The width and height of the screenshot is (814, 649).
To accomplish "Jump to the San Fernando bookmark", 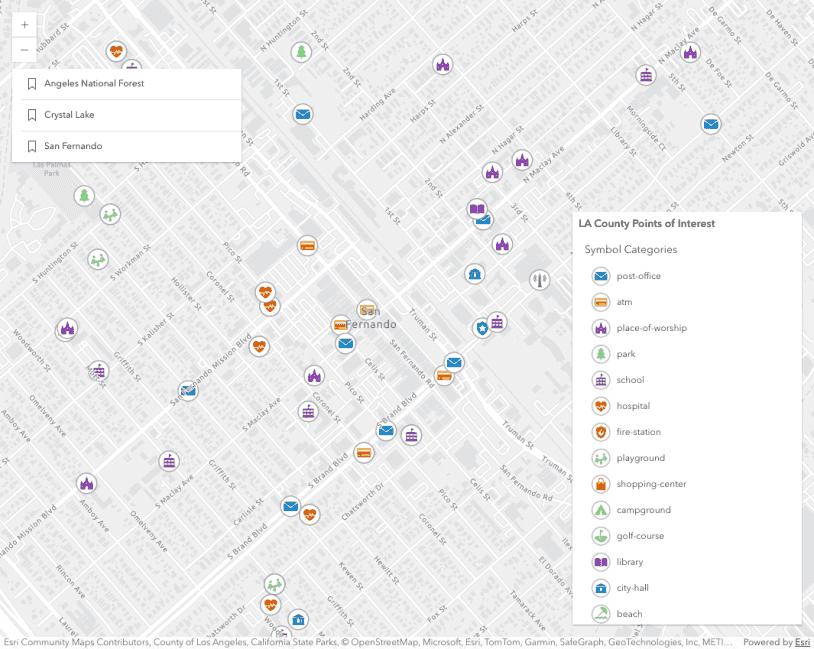I will (x=73, y=146).
